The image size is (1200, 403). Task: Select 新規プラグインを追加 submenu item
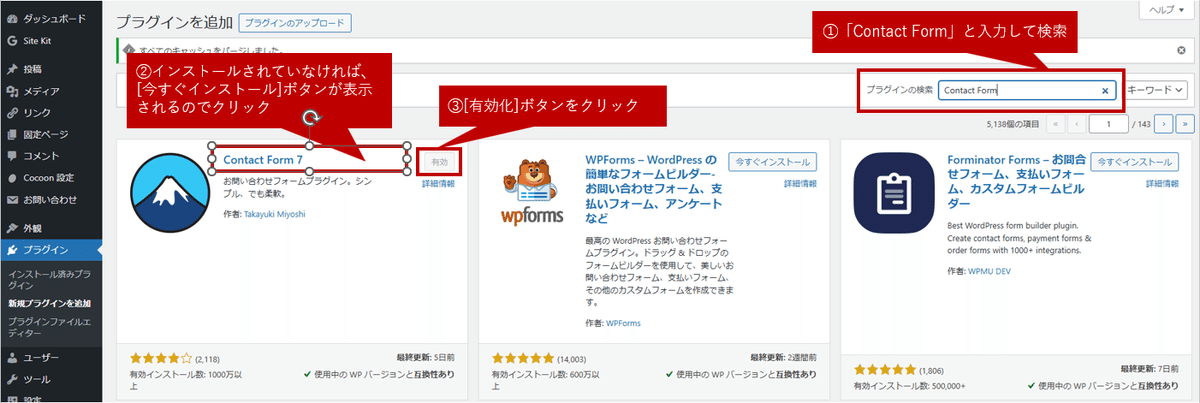[x=49, y=303]
